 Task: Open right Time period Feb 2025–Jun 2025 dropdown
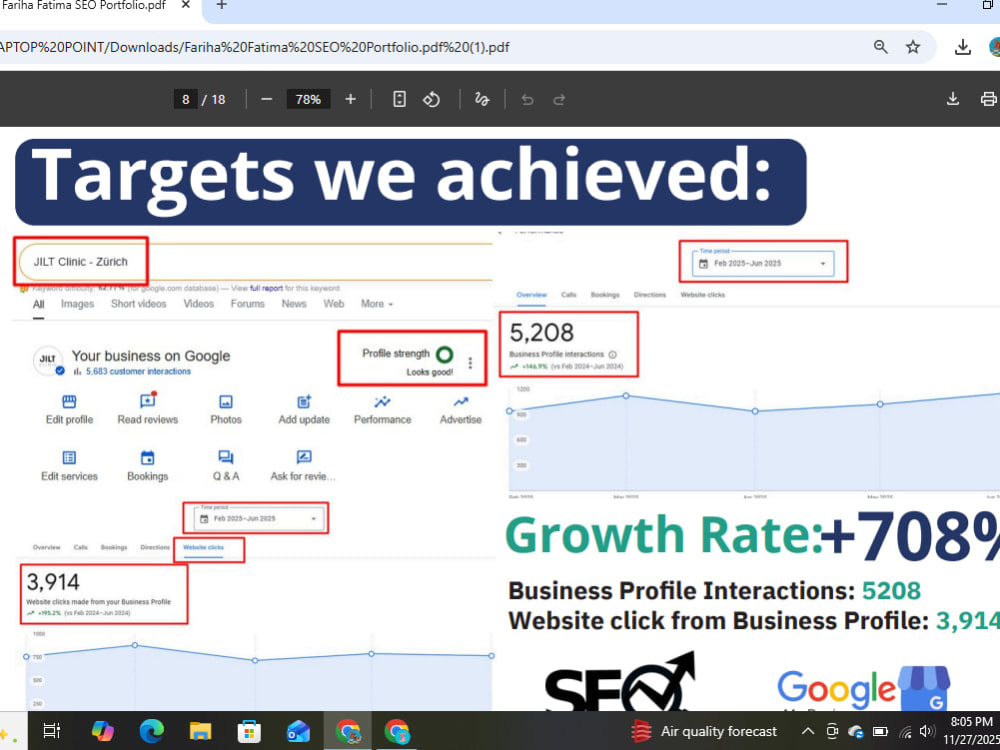(763, 263)
